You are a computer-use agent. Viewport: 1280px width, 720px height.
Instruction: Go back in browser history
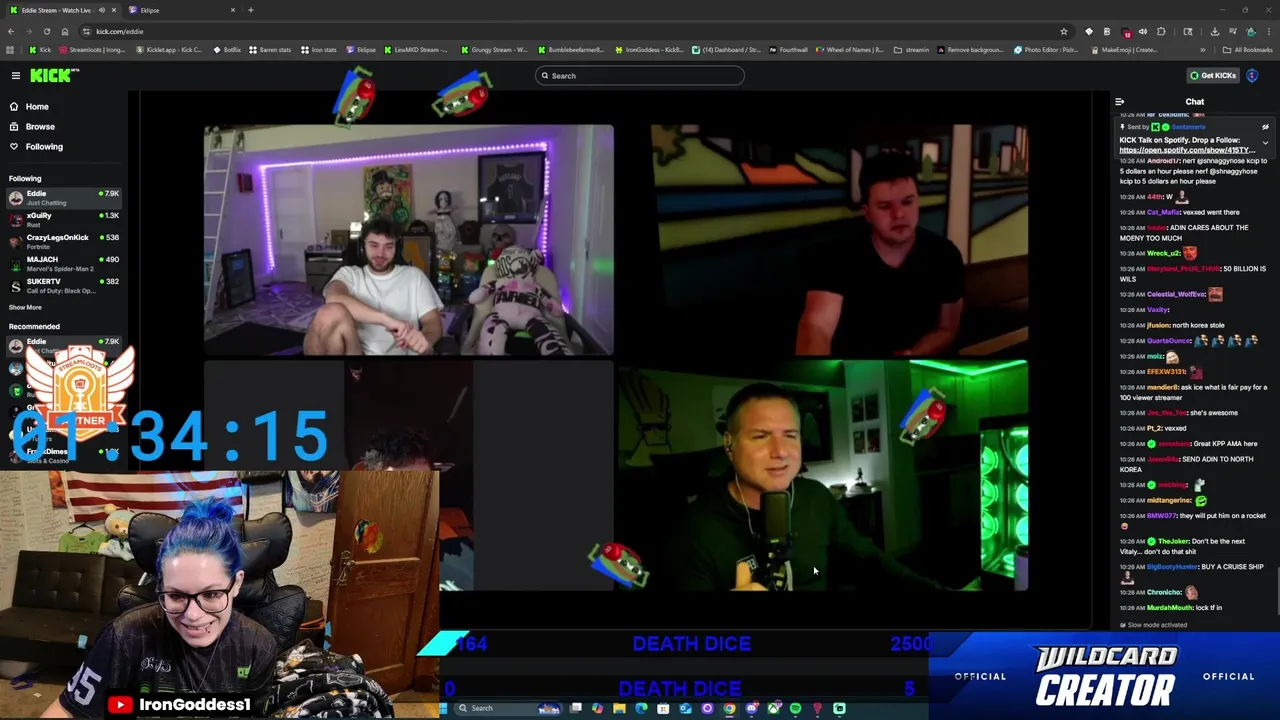pyautogui.click(x=11, y=31)
